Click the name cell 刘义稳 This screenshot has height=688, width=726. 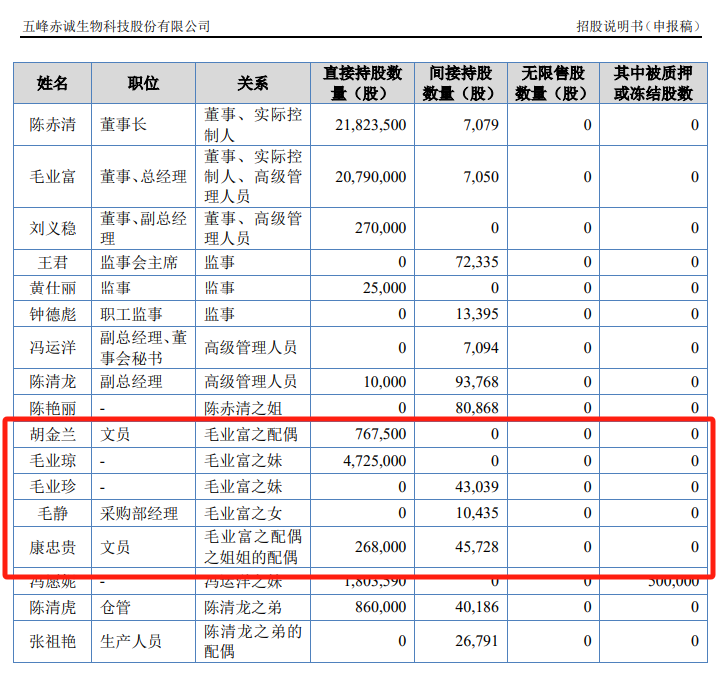tap(52, 228)
